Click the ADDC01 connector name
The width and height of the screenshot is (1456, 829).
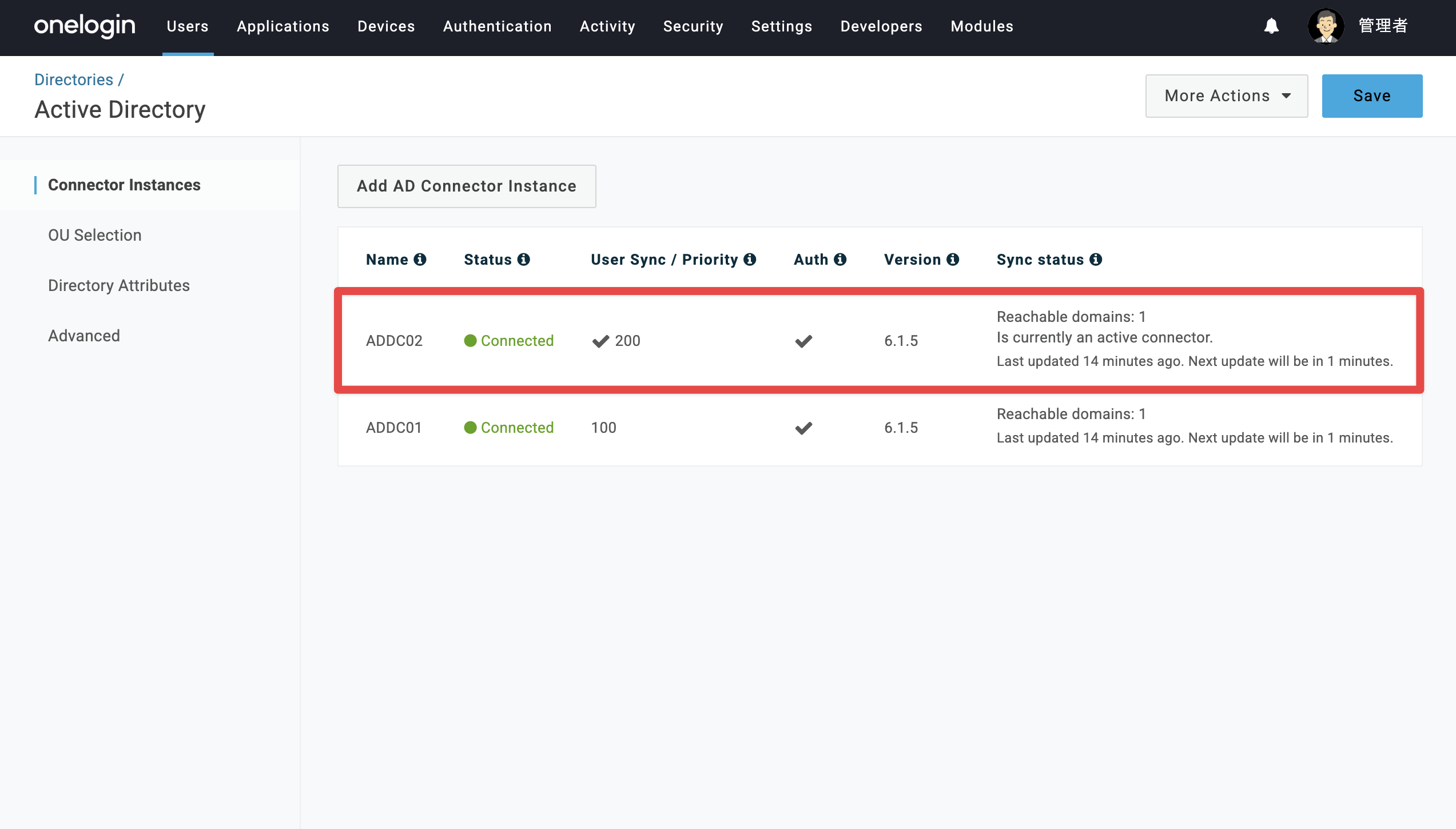point(394,428)
